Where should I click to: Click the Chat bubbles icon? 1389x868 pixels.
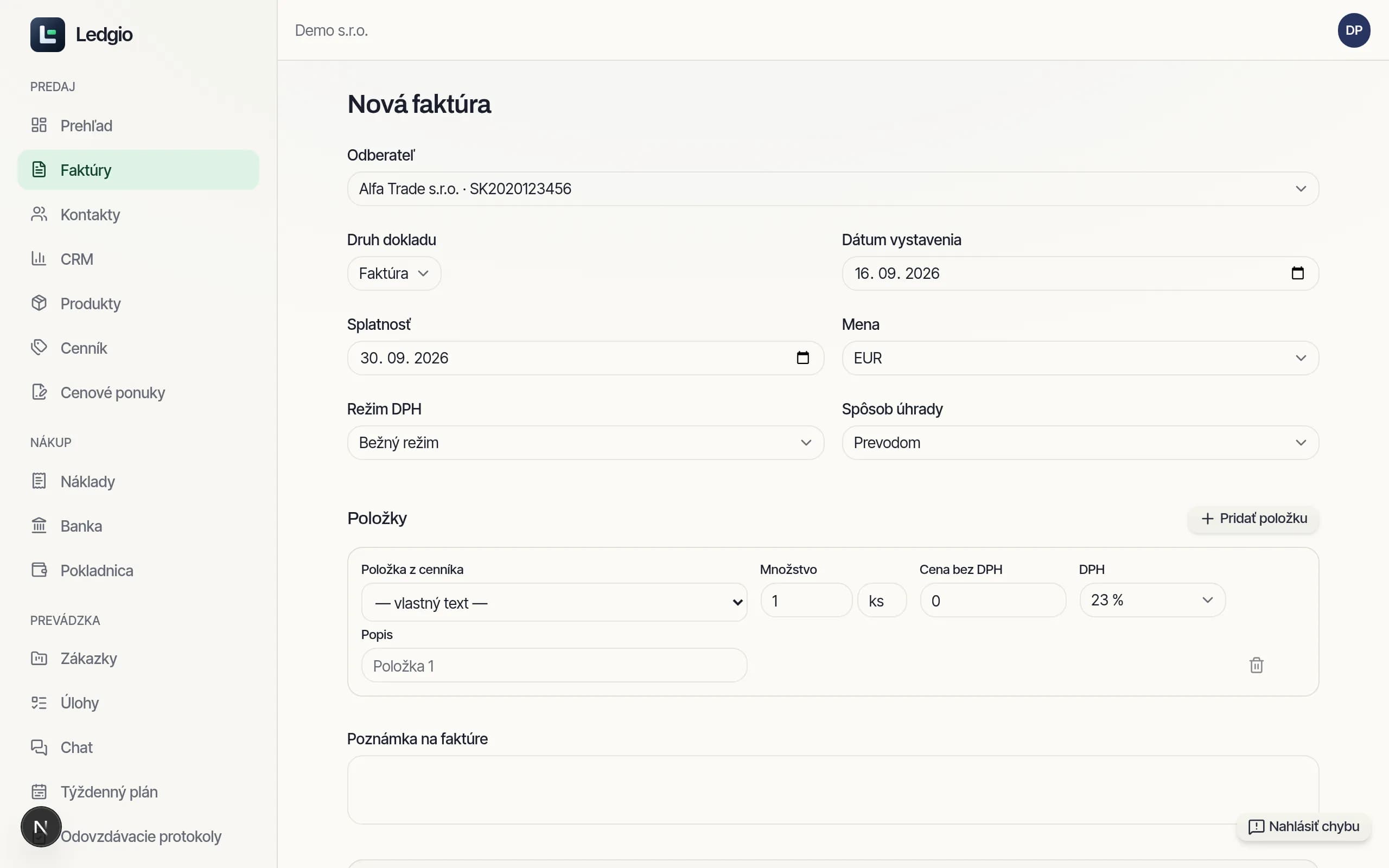(x=39, y=748)
